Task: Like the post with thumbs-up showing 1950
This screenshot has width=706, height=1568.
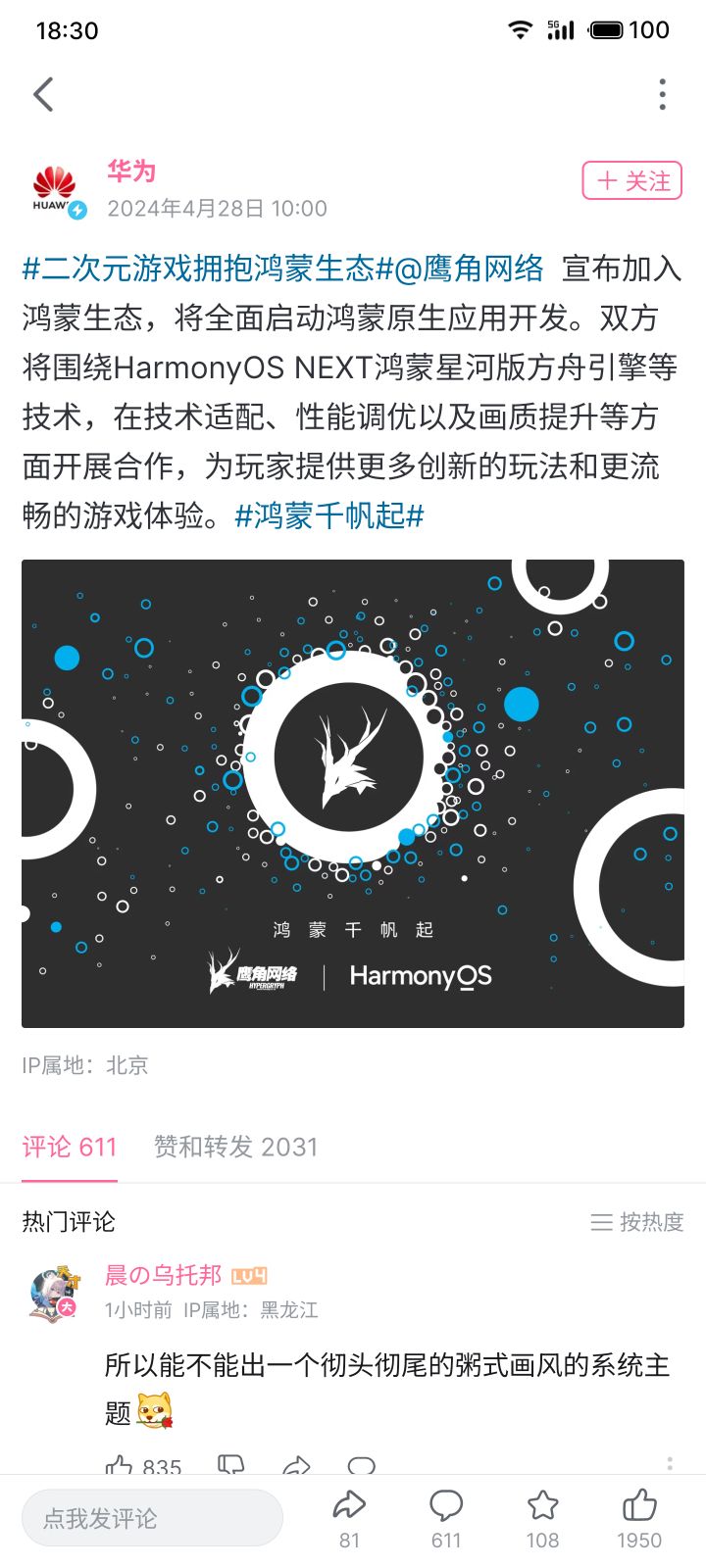Action: click(639, 1519)
